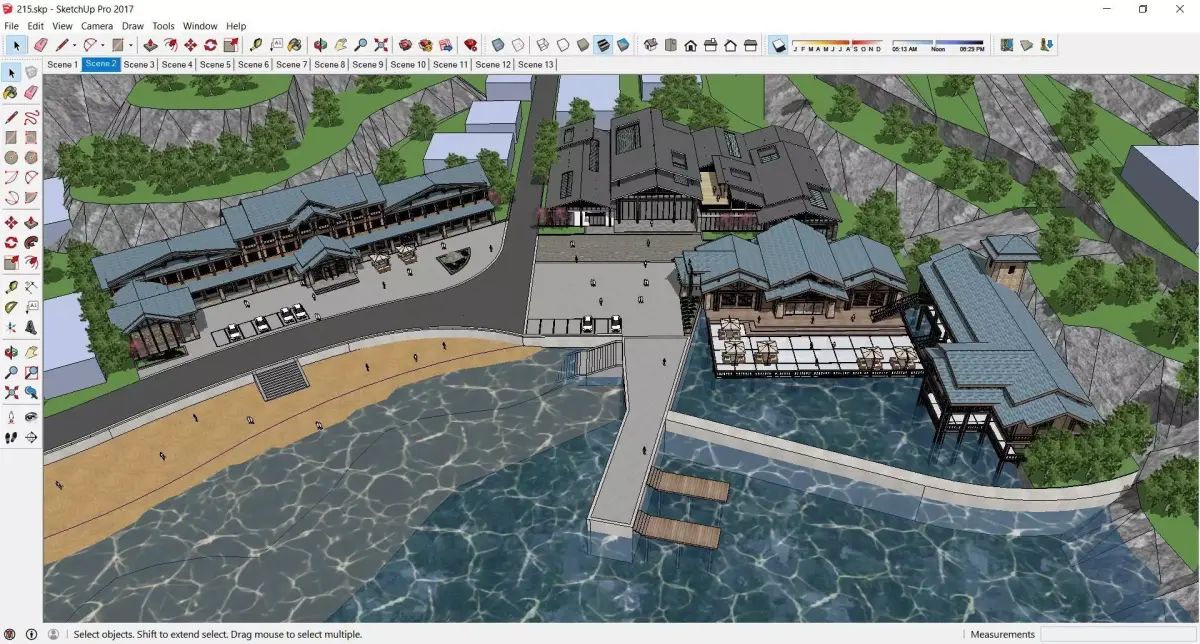The height and width of the screenshot is (644, 1200).
Task: Click the shadow date month slider
Action: pyautogui.click(x=837, y=45)
